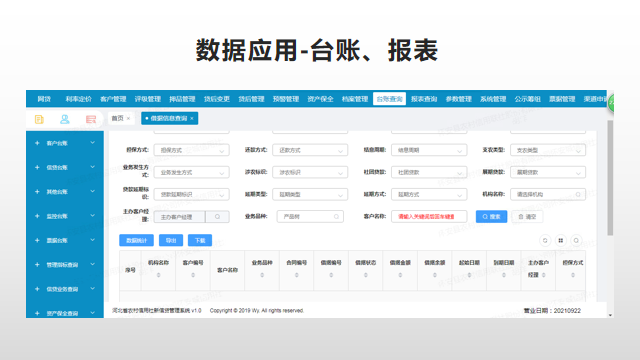Image resolution: width=640 pixels, height=360 pixels.
Task: Click sort icon under 合同编号 column
Action: pos(297,275)
